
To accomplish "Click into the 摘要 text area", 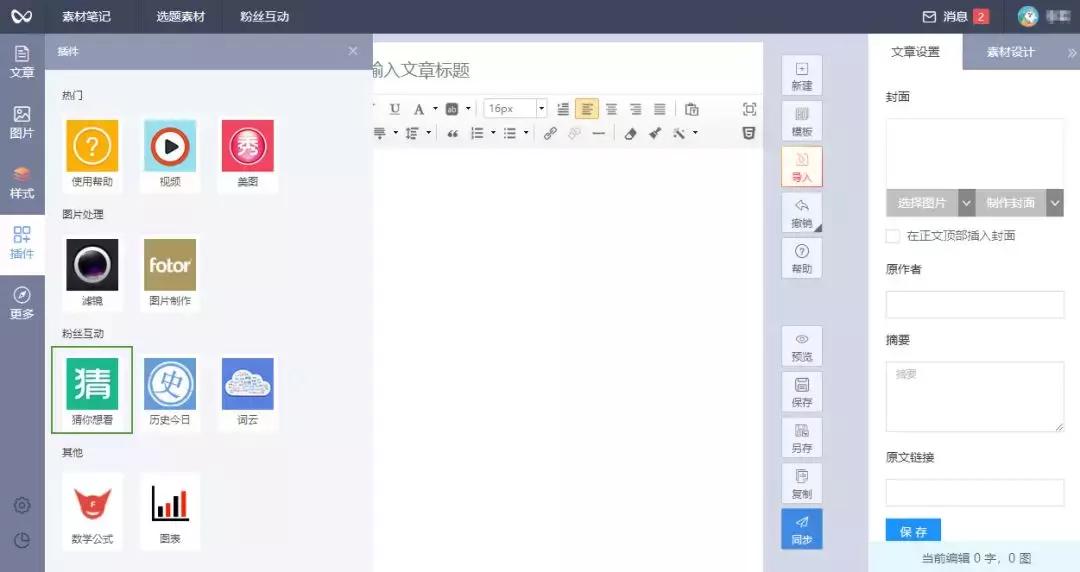I will [975, 397].
